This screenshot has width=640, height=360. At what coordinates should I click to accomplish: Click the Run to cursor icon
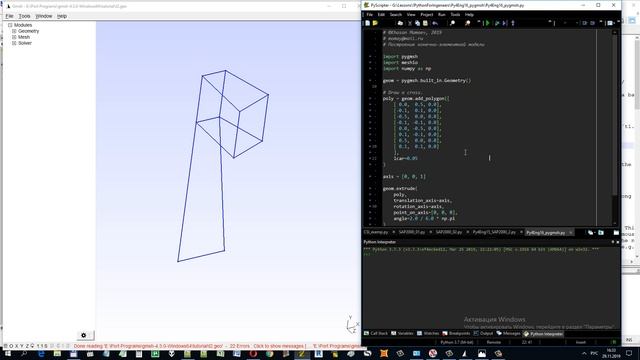505,23
